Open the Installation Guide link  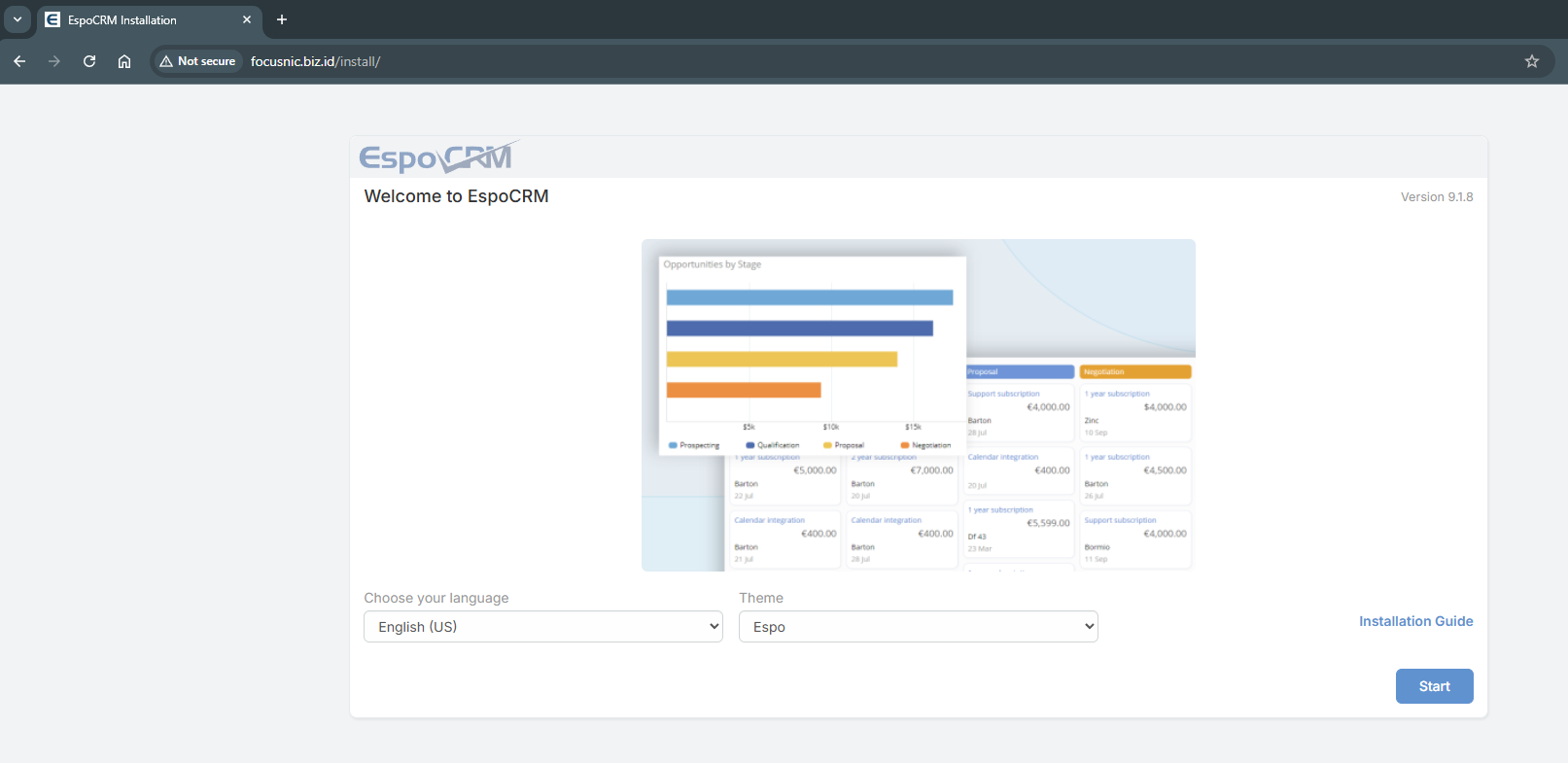[1415, 621]
